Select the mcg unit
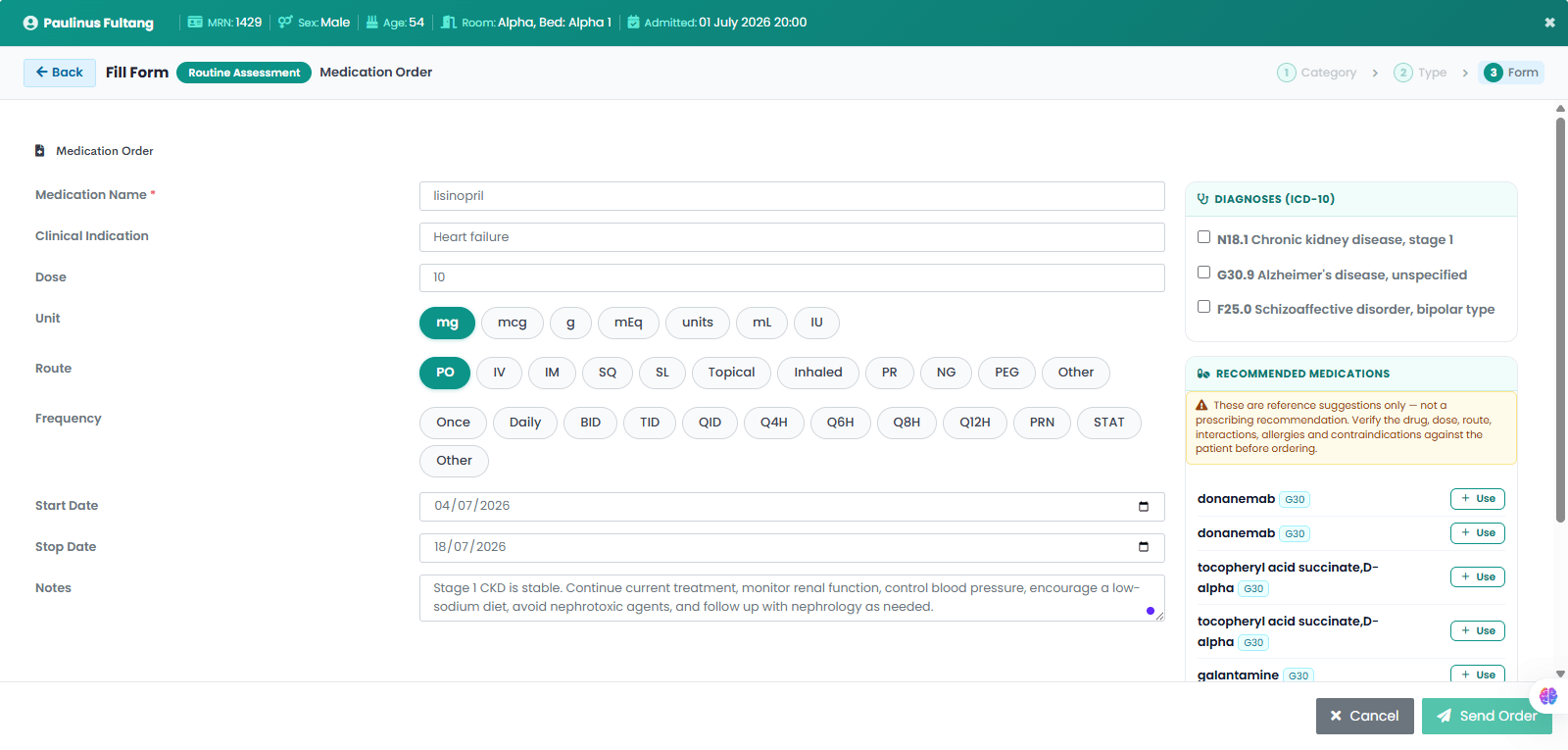This screenshot has height=750, width=1568. 513,323
